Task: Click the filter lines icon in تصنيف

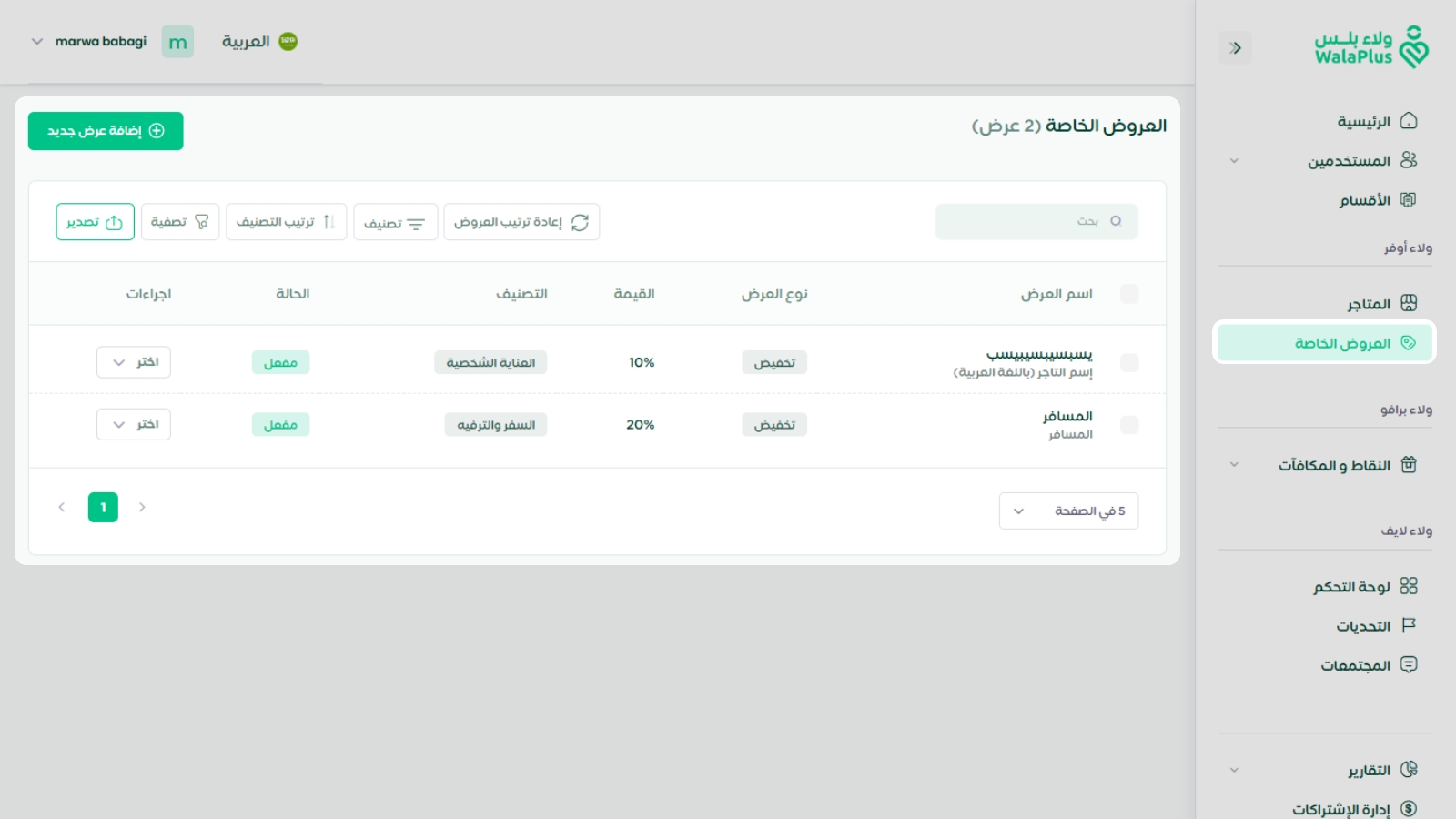Action: point(416,223)
